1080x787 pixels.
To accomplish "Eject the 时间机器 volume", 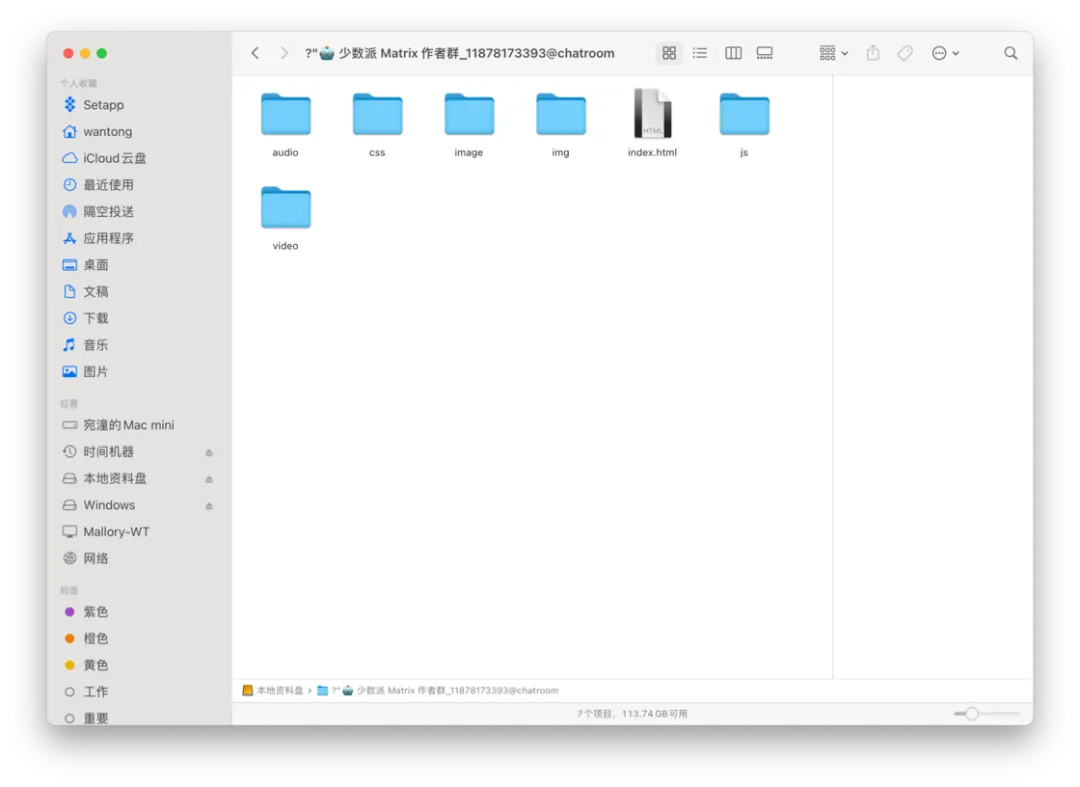I will pos(209,452).
